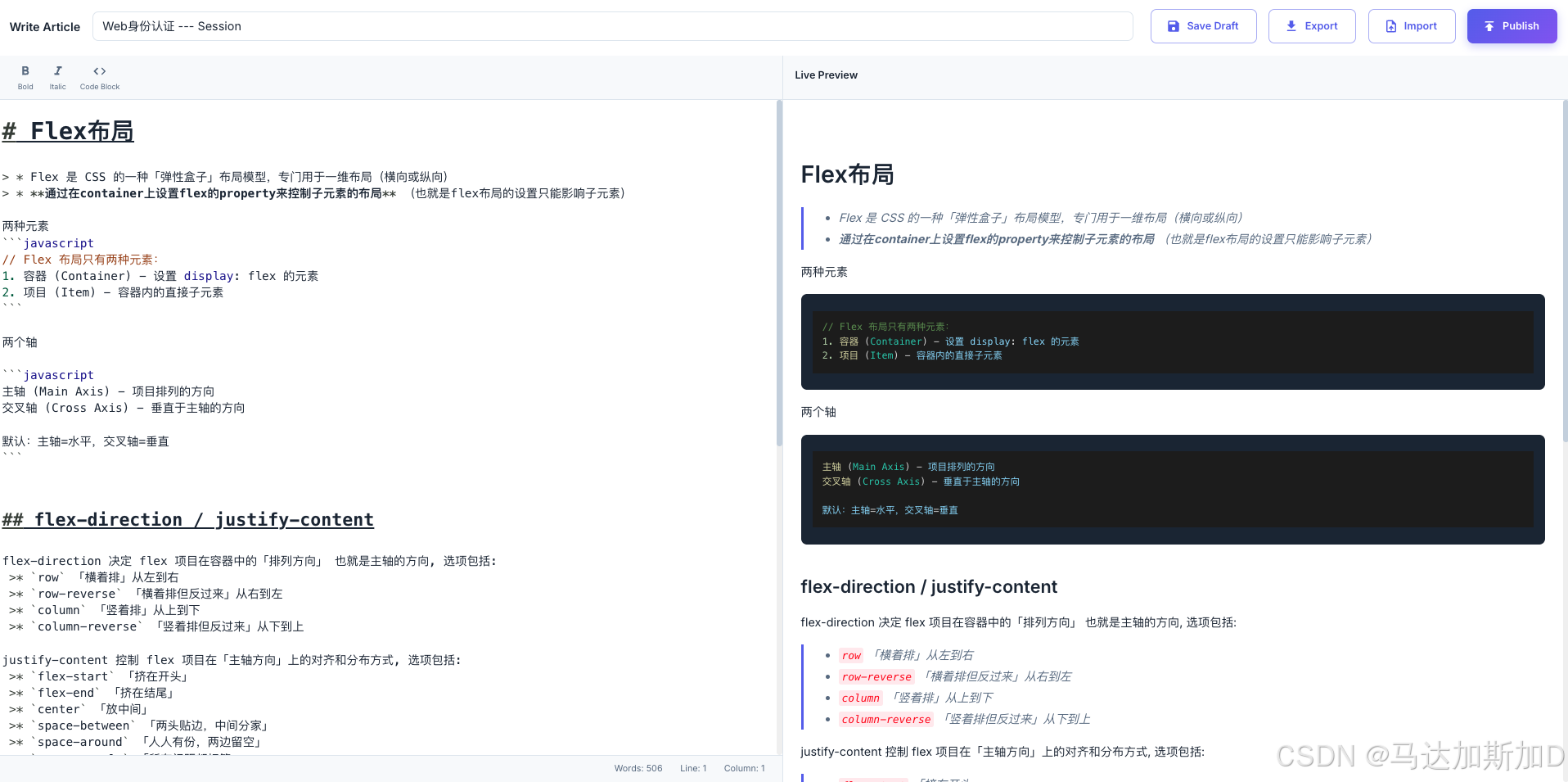Screen dimensions: 1568x782
Task: Click bold quote '通过在container上设置flex' in preview
Action: pos(997,239)
